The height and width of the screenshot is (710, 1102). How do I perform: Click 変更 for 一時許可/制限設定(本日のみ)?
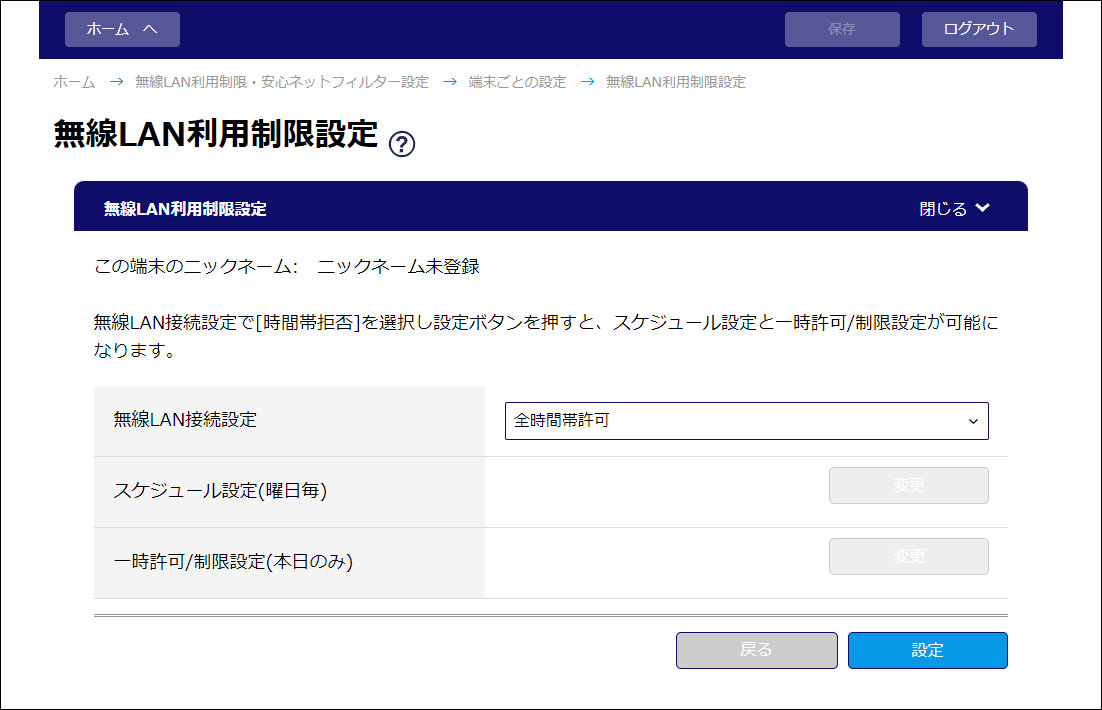click(908, 557)
